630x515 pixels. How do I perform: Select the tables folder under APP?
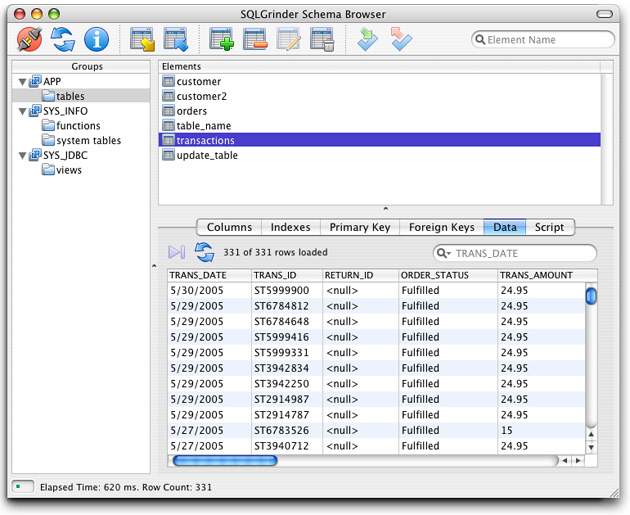(81, 96)
